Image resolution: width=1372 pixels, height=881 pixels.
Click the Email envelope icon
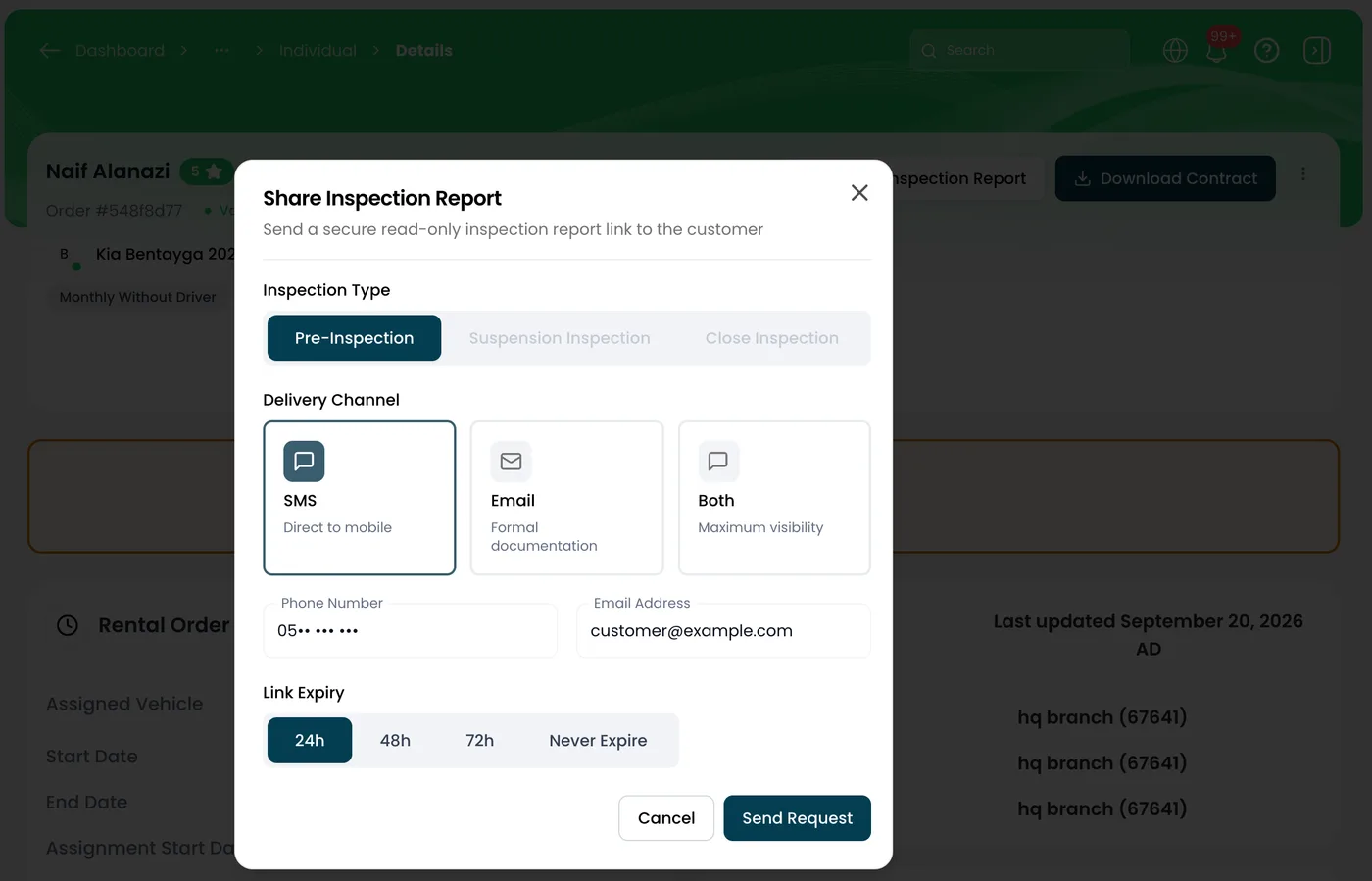click(x=512, y=462)
